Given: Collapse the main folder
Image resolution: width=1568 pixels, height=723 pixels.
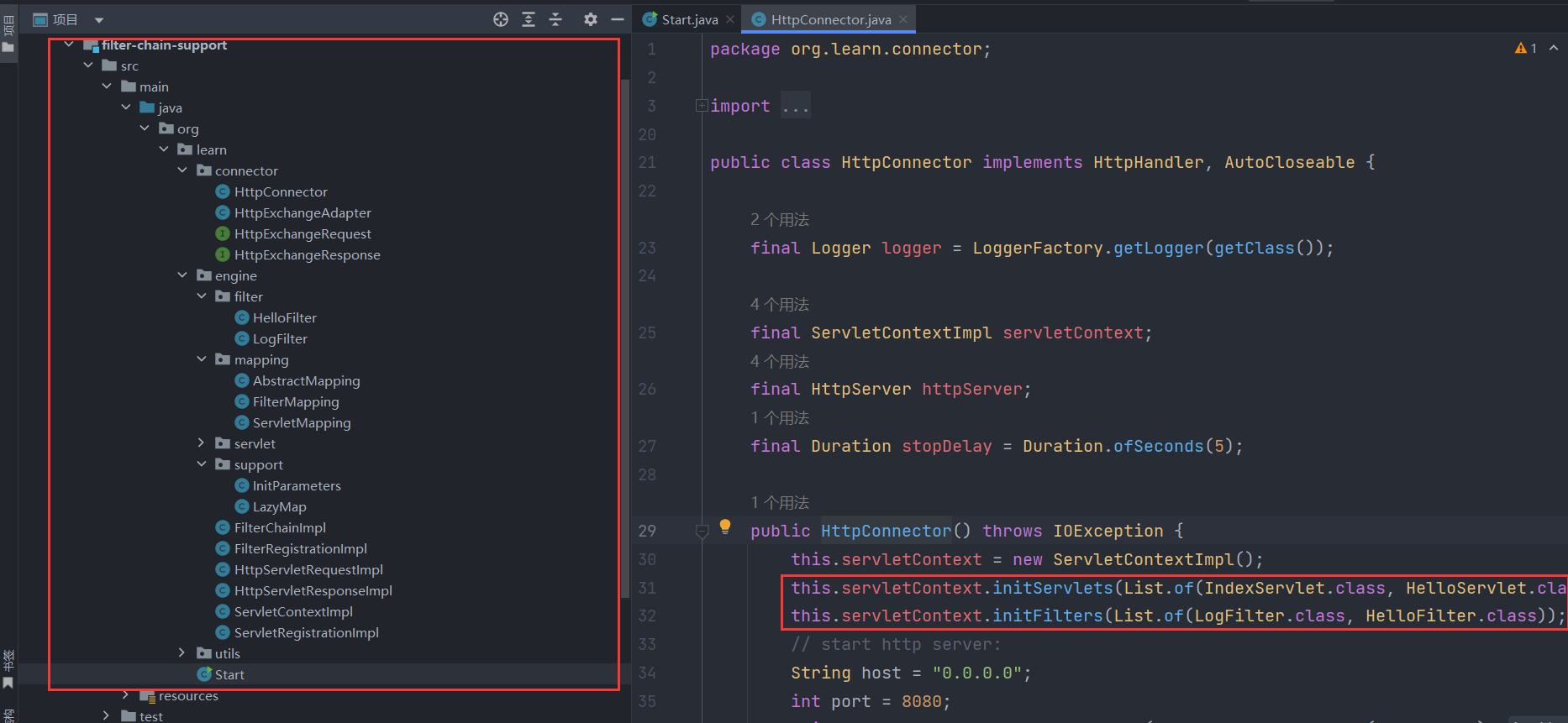Looking at the screenshot, I should pyautogui.click(x=107, y=86).
